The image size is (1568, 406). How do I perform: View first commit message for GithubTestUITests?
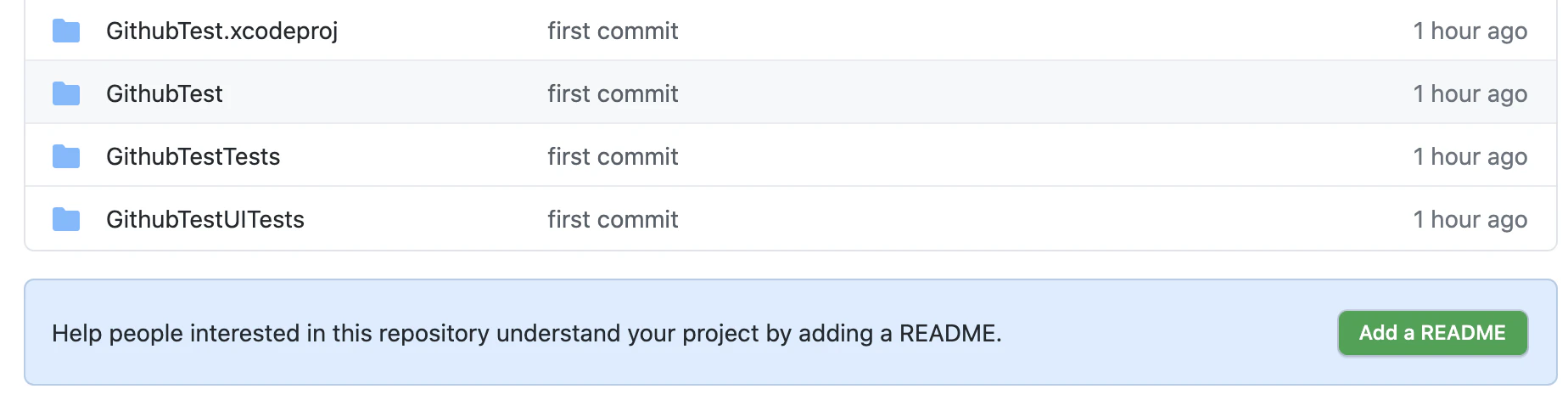[613, 219]
